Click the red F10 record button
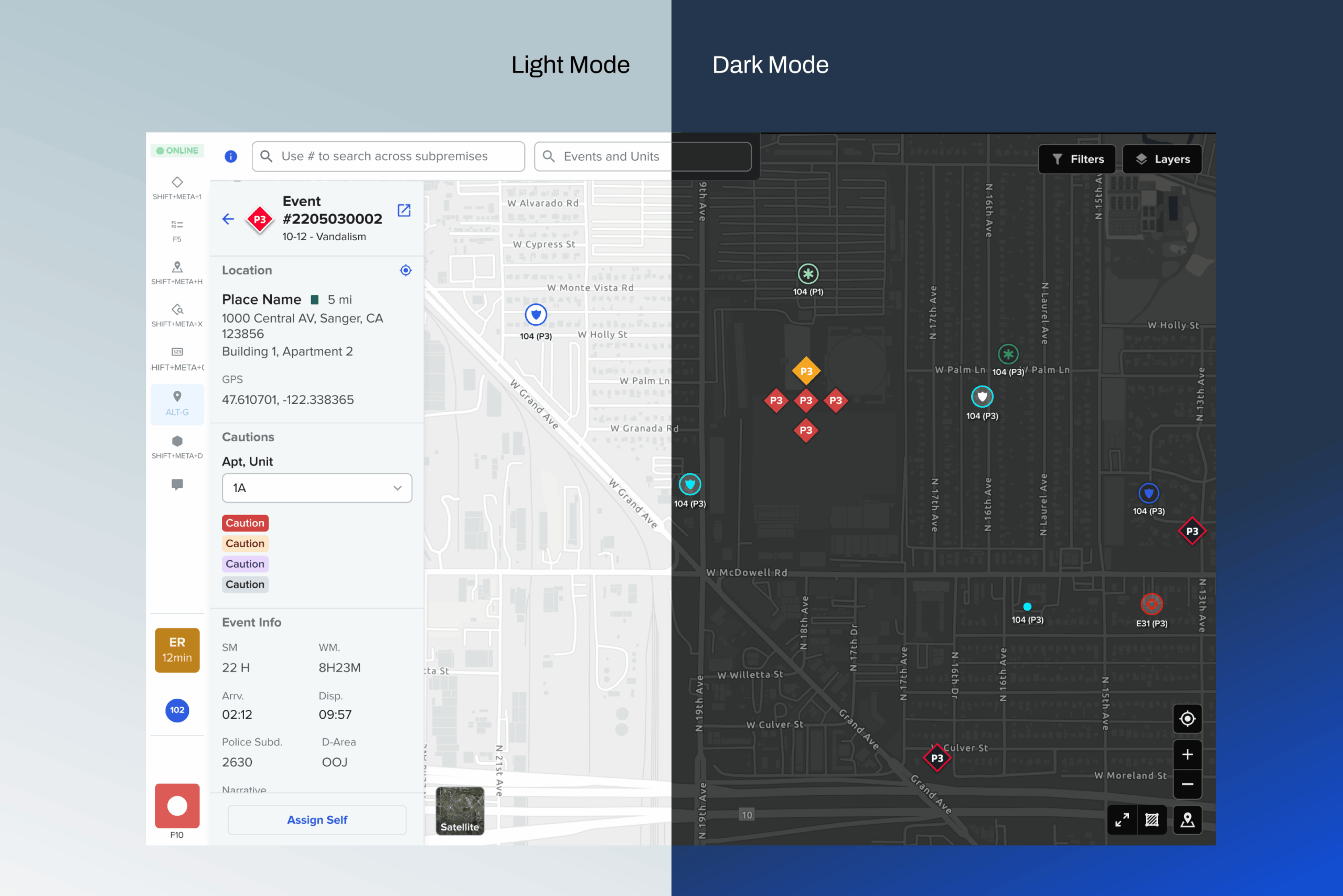Image resolution: width=1343 pixels, height=896 pixels. pyautogui.click(x=177, y=805)
